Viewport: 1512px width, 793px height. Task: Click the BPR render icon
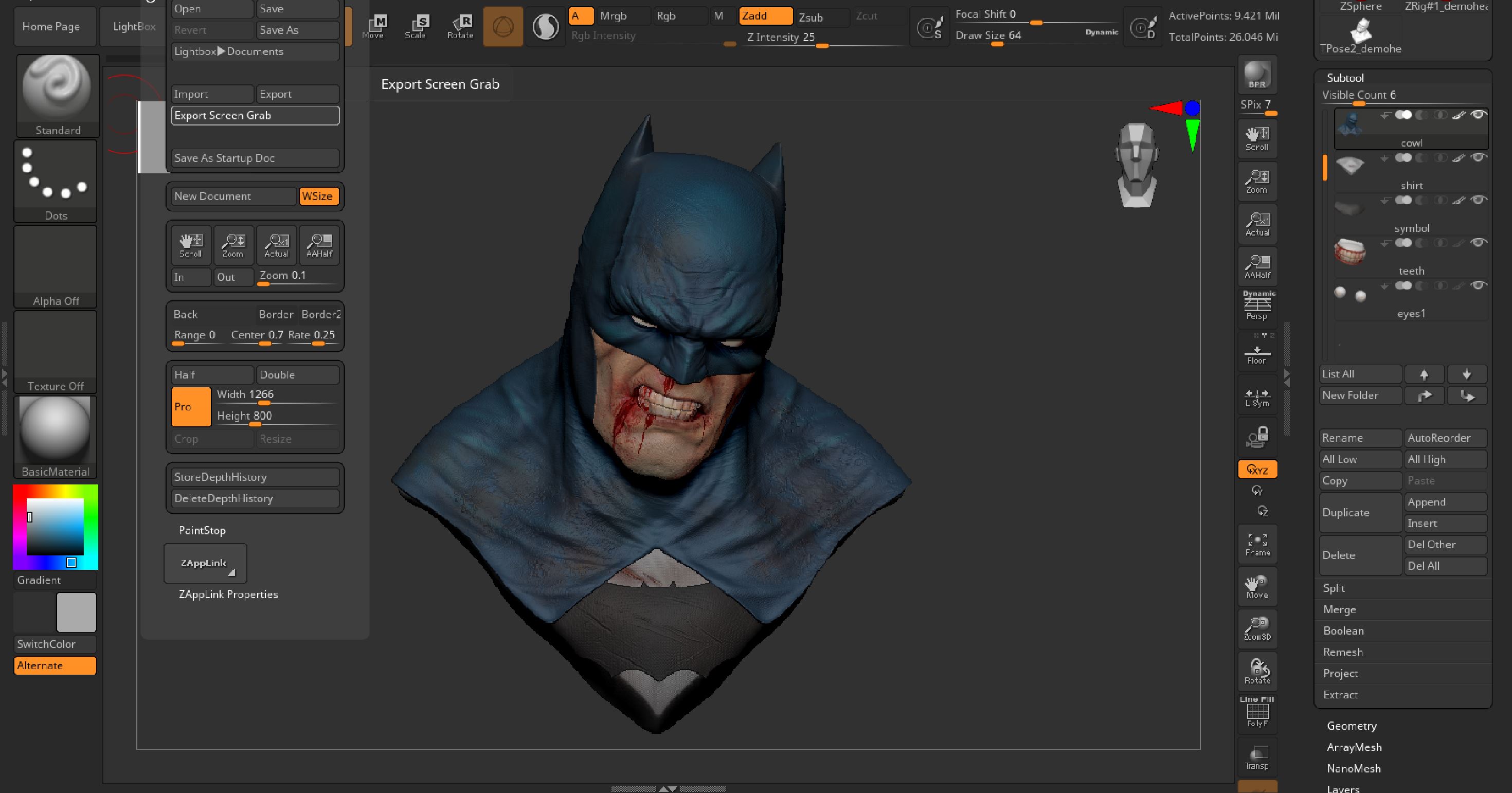click(x=1257, y=75)
